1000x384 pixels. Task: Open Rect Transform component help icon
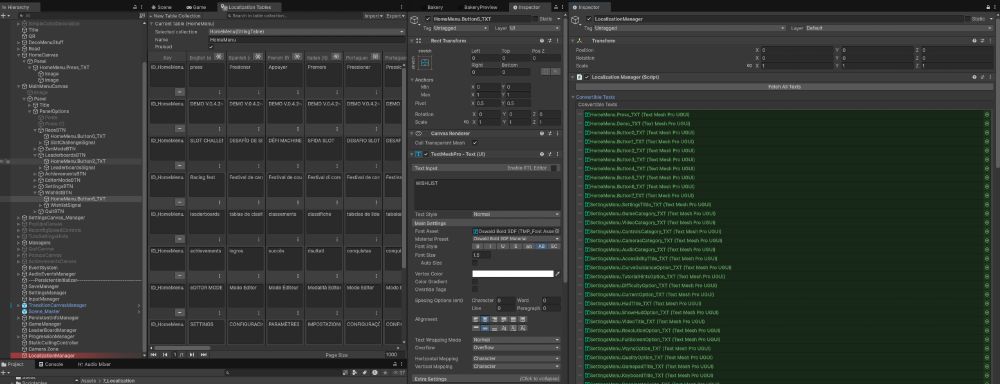(x=541, y=40)
